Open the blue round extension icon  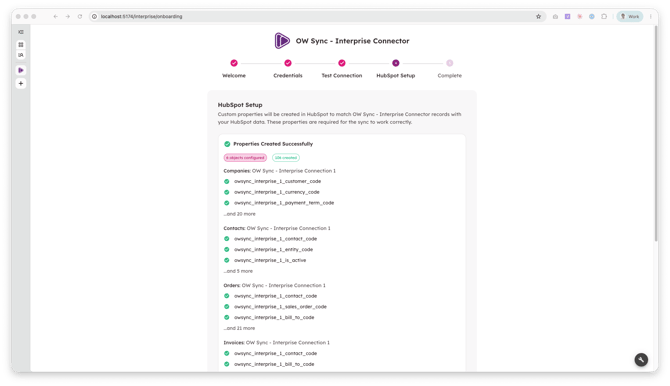pos(591,16)
